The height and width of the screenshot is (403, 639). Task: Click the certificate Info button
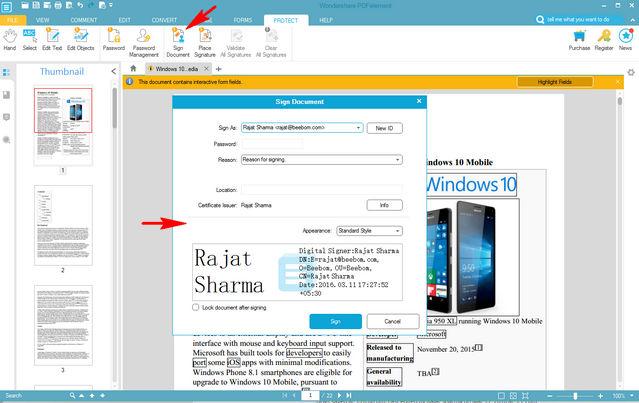point(384,205)
